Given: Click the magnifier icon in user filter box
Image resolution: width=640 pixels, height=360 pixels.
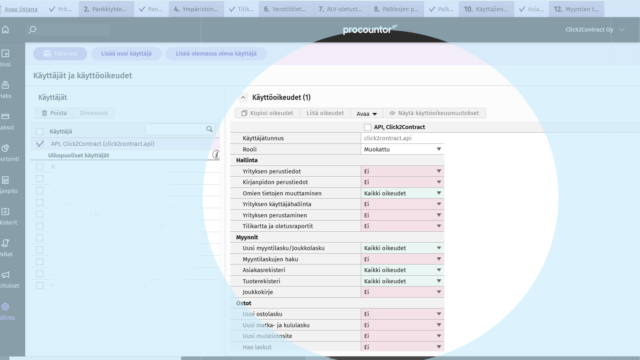Looking at the screenshot, I should coord(209,129).
